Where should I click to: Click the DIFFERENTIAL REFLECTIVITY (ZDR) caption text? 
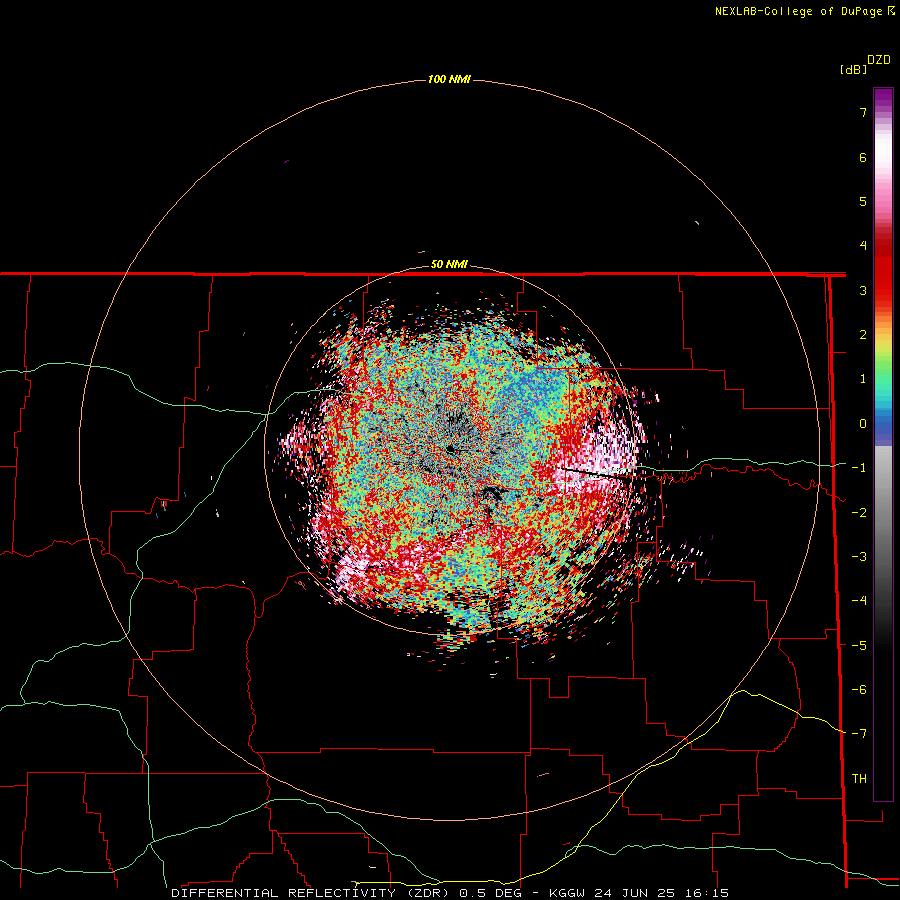(312, 893)
